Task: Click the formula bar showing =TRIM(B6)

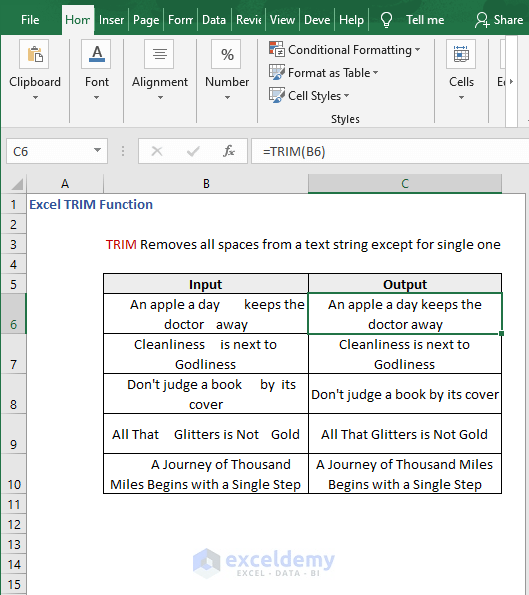Action: [x=390, y=151]
